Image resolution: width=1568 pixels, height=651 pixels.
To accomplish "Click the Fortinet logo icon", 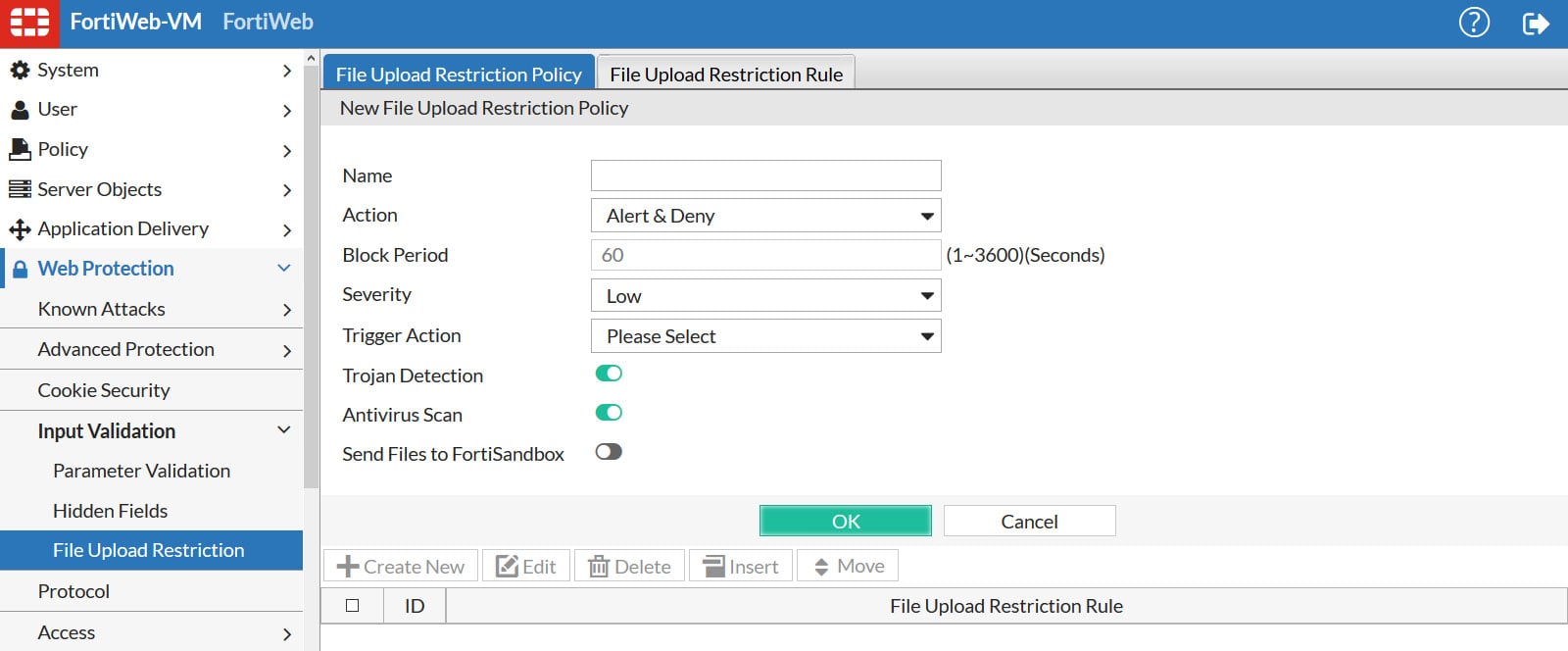I will pyautogui.click(x=29, y=23).
